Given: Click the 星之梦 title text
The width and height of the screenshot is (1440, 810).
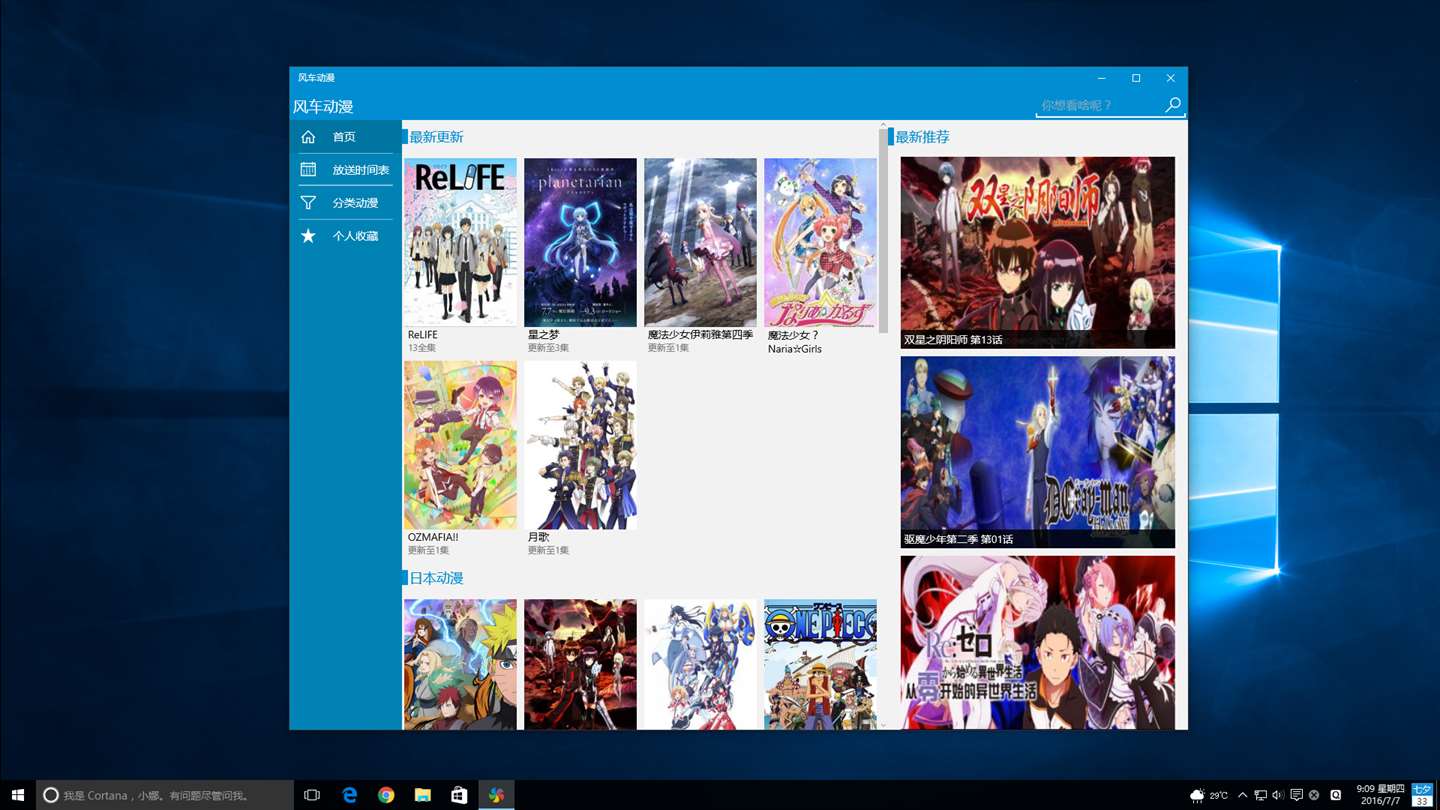Looking at the screenshot, I should click(x=543, y=335).
